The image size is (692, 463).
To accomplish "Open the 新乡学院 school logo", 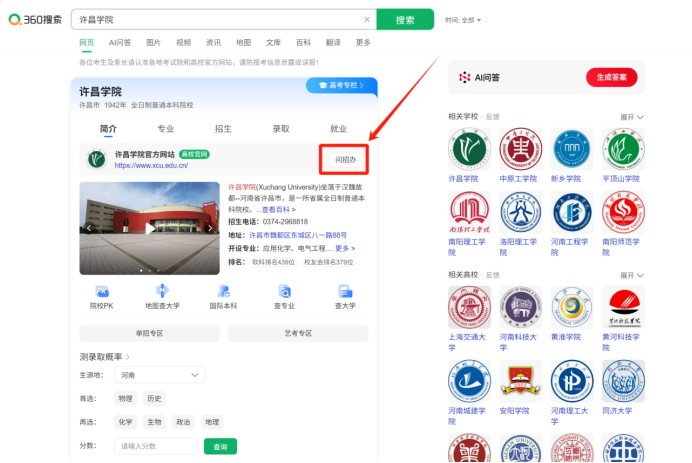I will (572, 149).
